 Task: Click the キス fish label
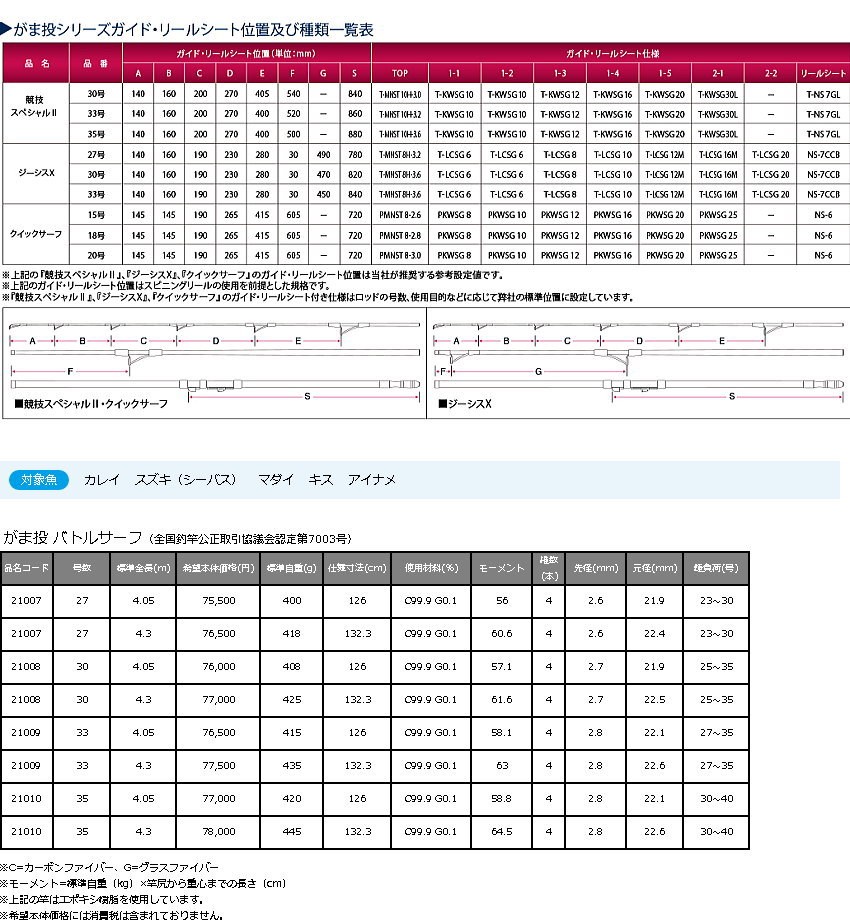click(321, 480)
